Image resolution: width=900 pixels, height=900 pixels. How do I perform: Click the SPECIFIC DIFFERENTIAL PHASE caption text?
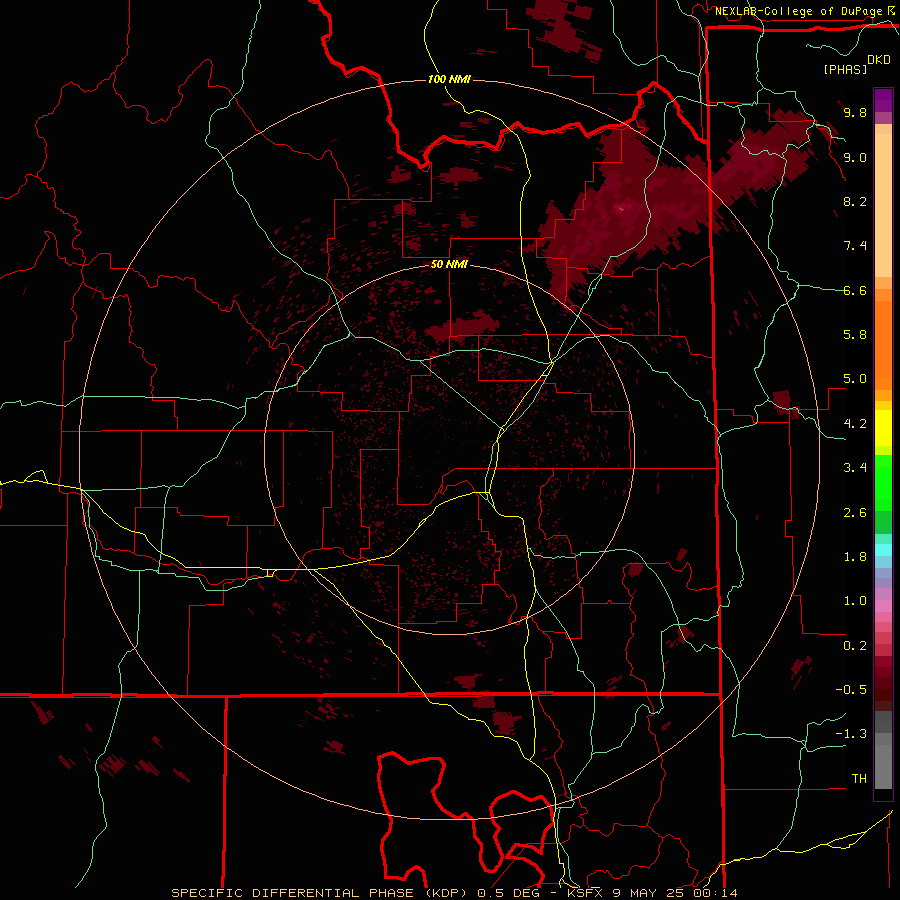[292, 893]
